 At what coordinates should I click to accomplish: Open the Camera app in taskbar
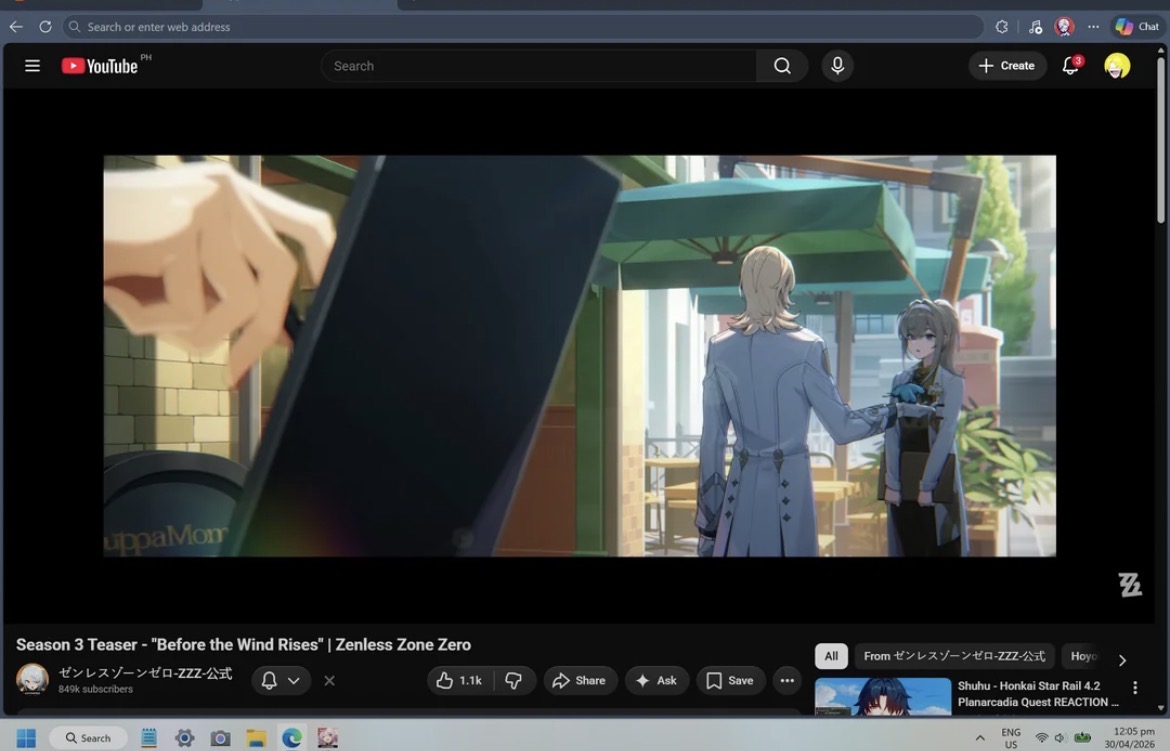[x=220, y=738]
